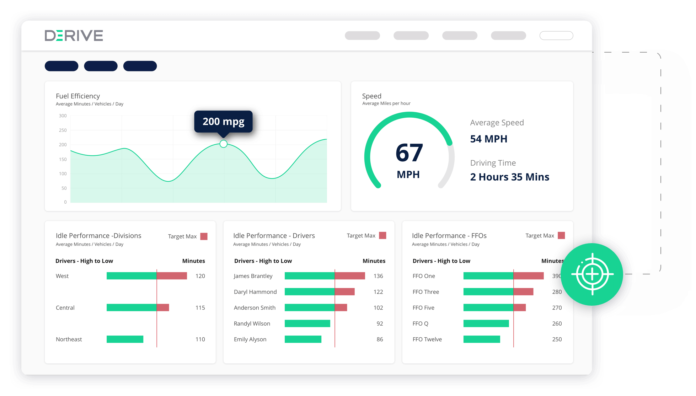Select the 2 Hours 35 Mins driving time
Screen dimensions: 696x396
coord(510,177)
